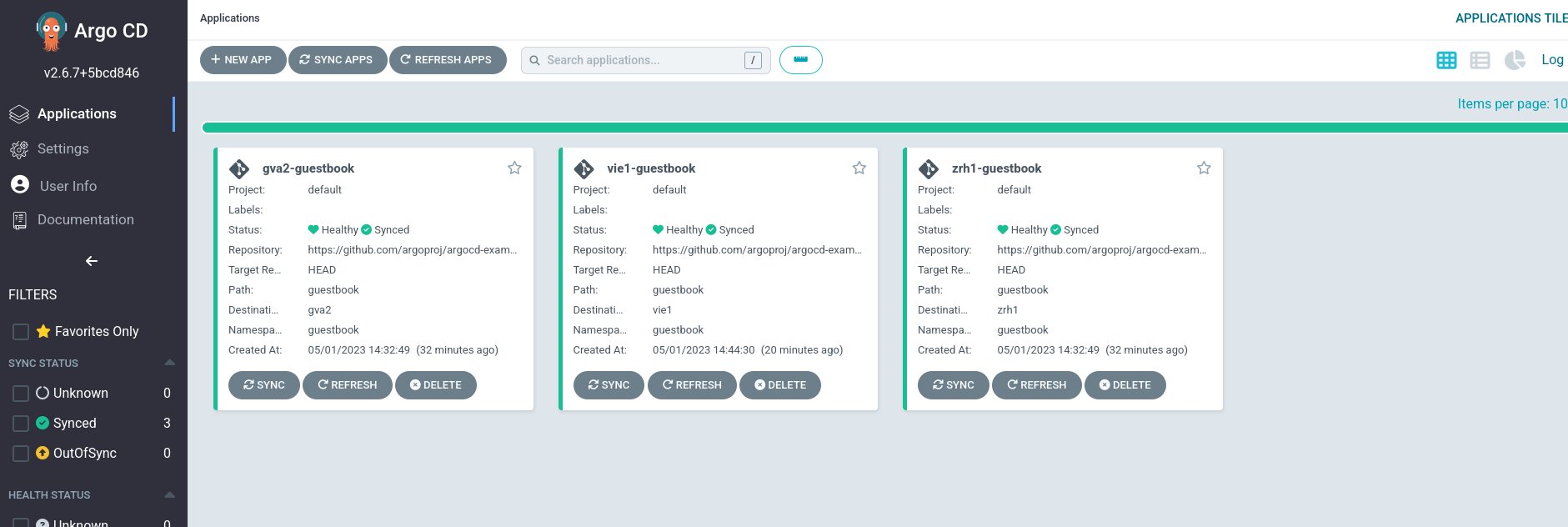Viewport: 1568px width, 527px height.
Task: Collapse the Health Status filter section
Action: [170, 494]
